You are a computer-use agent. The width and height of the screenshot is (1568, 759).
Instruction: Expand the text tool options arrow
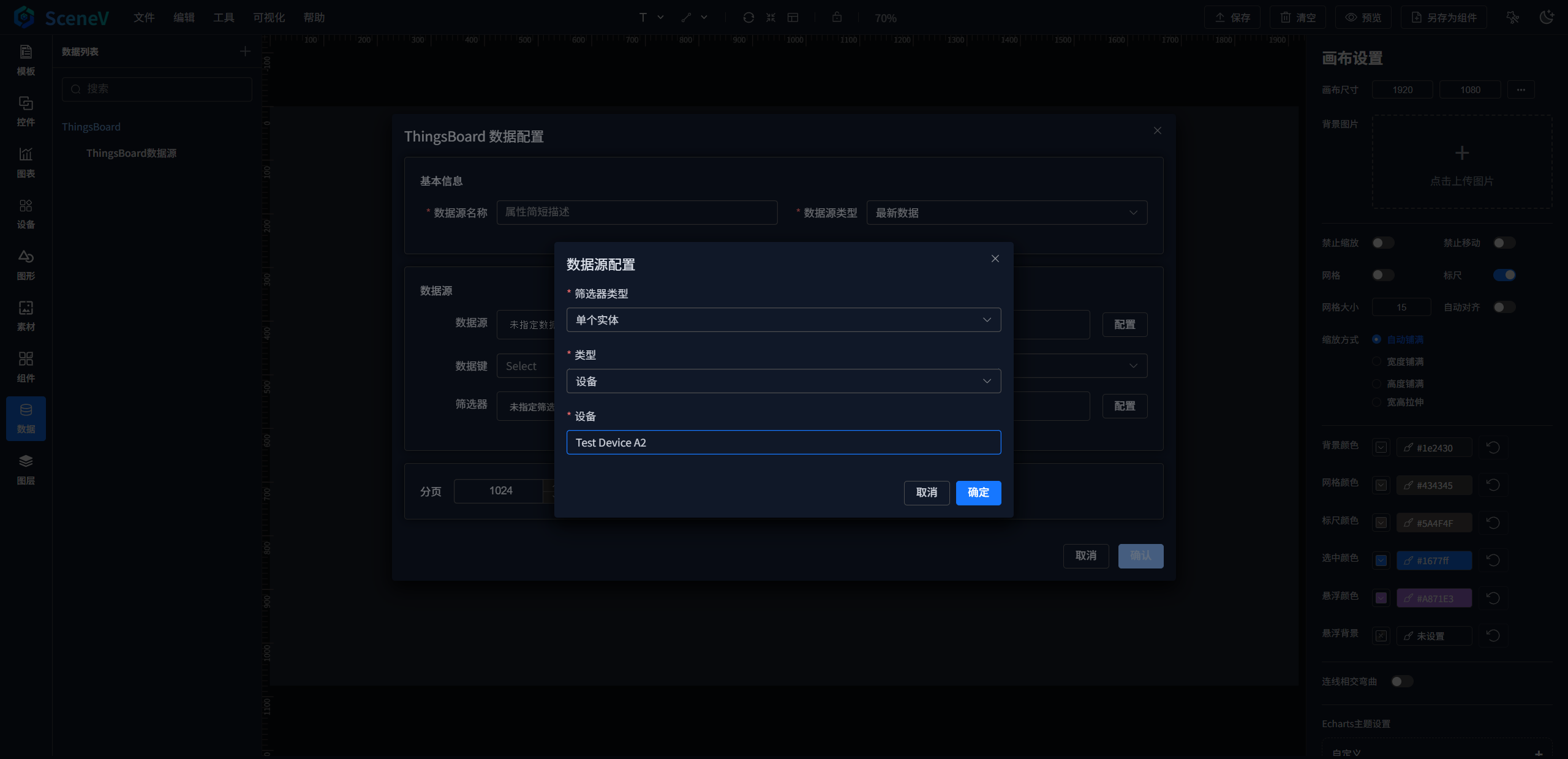(661, 18)
